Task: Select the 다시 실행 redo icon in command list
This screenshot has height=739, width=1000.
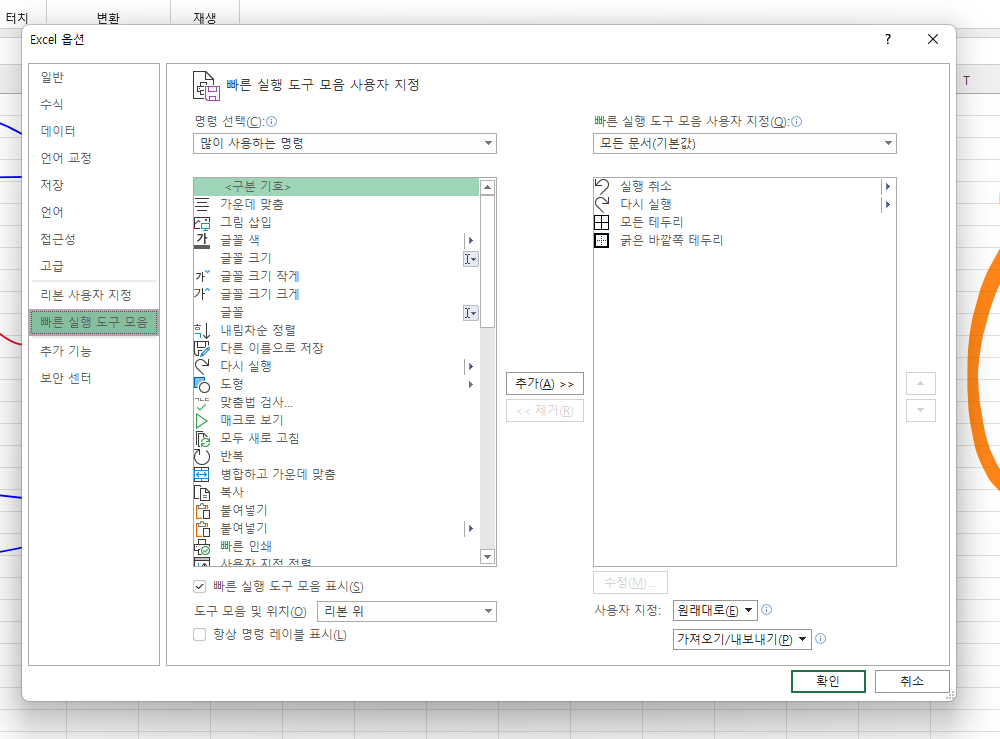Action: click(x=202, y=366)
